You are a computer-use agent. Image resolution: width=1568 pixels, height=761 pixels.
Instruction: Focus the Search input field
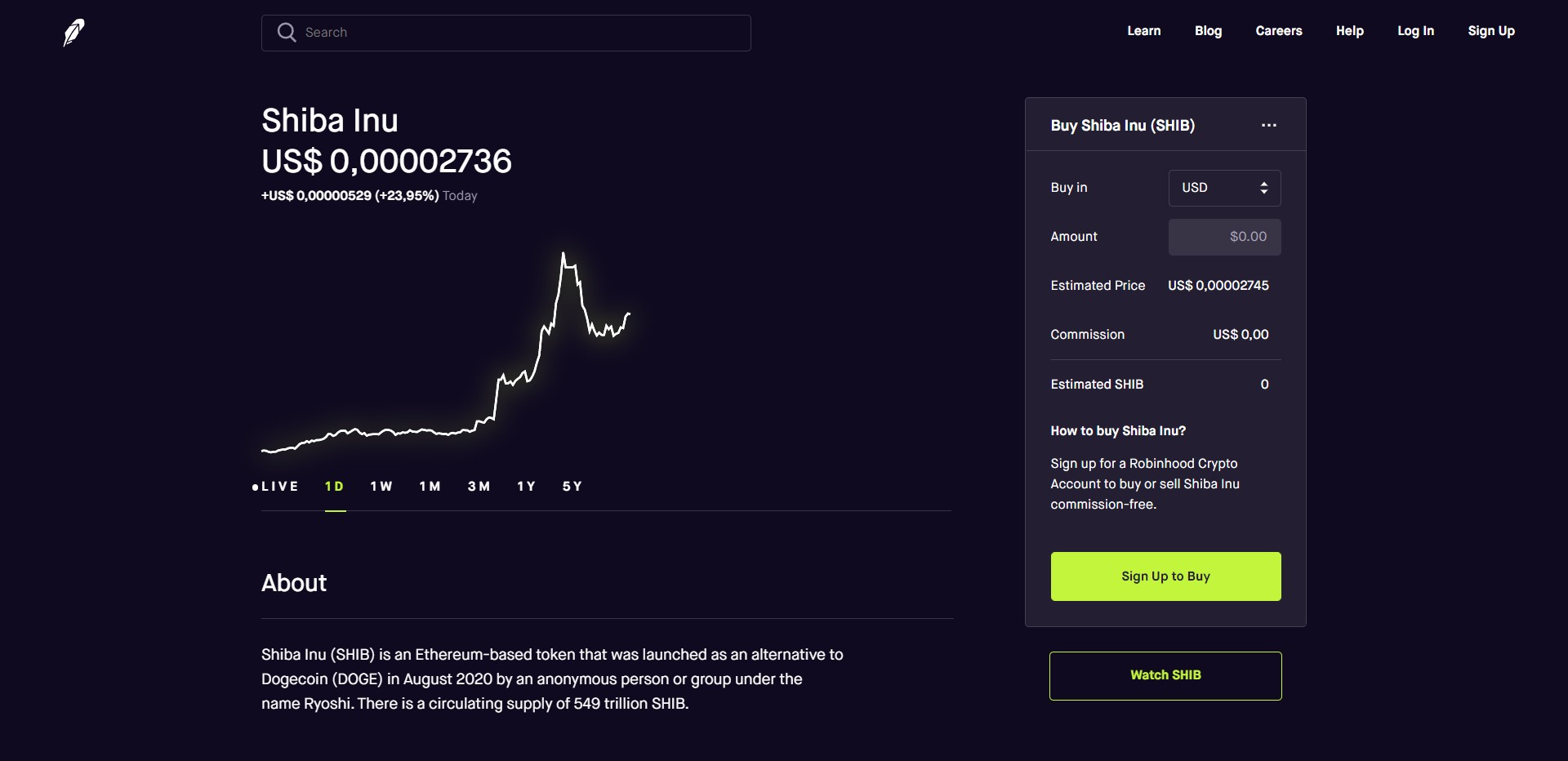[x=506, y=33]
